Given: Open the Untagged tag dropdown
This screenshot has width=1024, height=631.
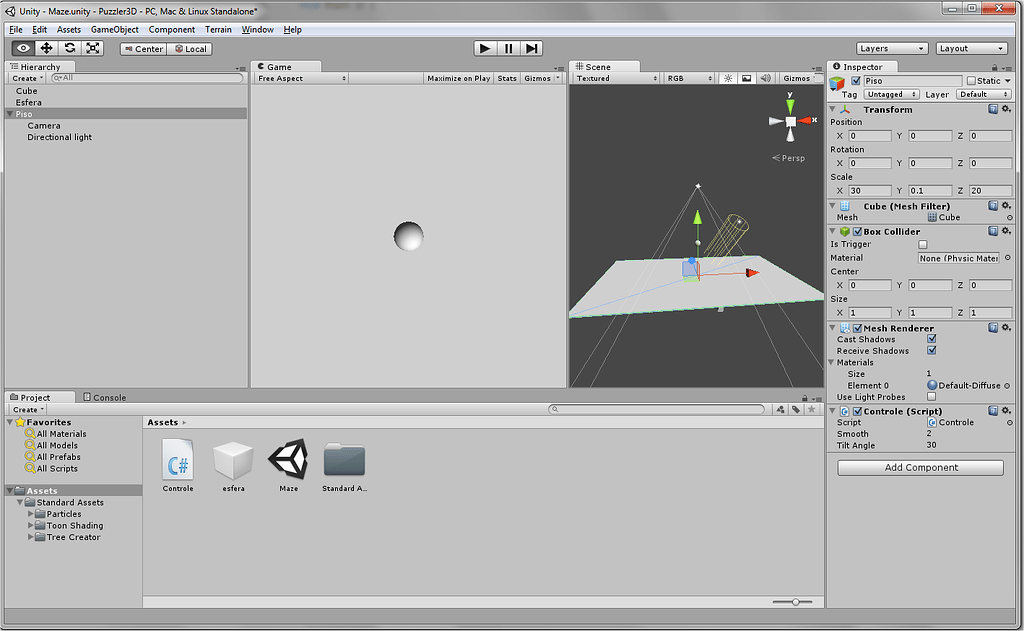Looking at the screenshot, I should 889,94.
